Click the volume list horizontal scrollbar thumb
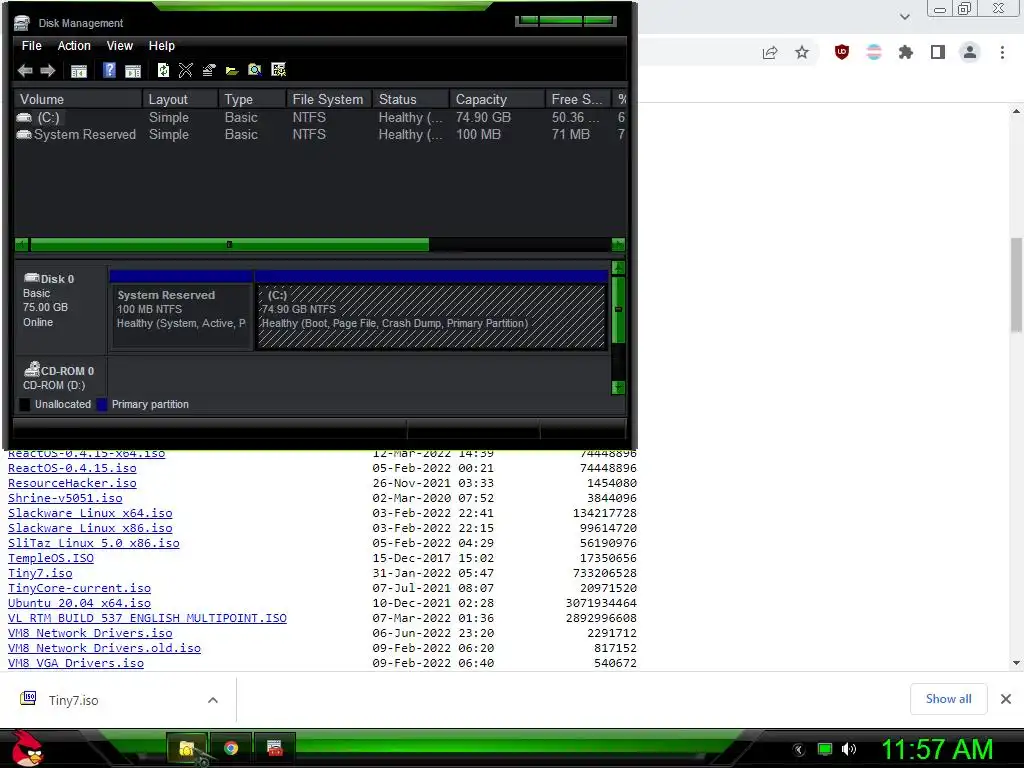The height and width of the screenshot is (768, 1024). (x=229, y=245)
